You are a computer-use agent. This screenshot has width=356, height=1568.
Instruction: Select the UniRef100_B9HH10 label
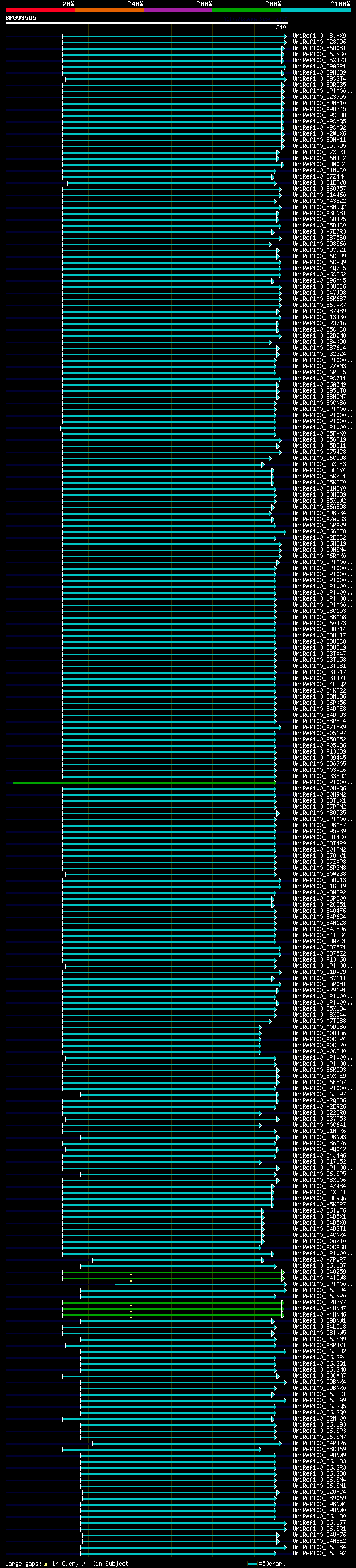coord(319,103)
